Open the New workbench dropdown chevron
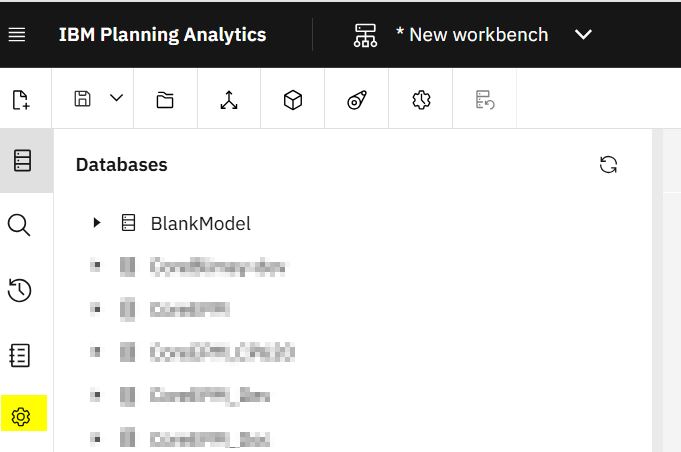 (x=584, y=35)
